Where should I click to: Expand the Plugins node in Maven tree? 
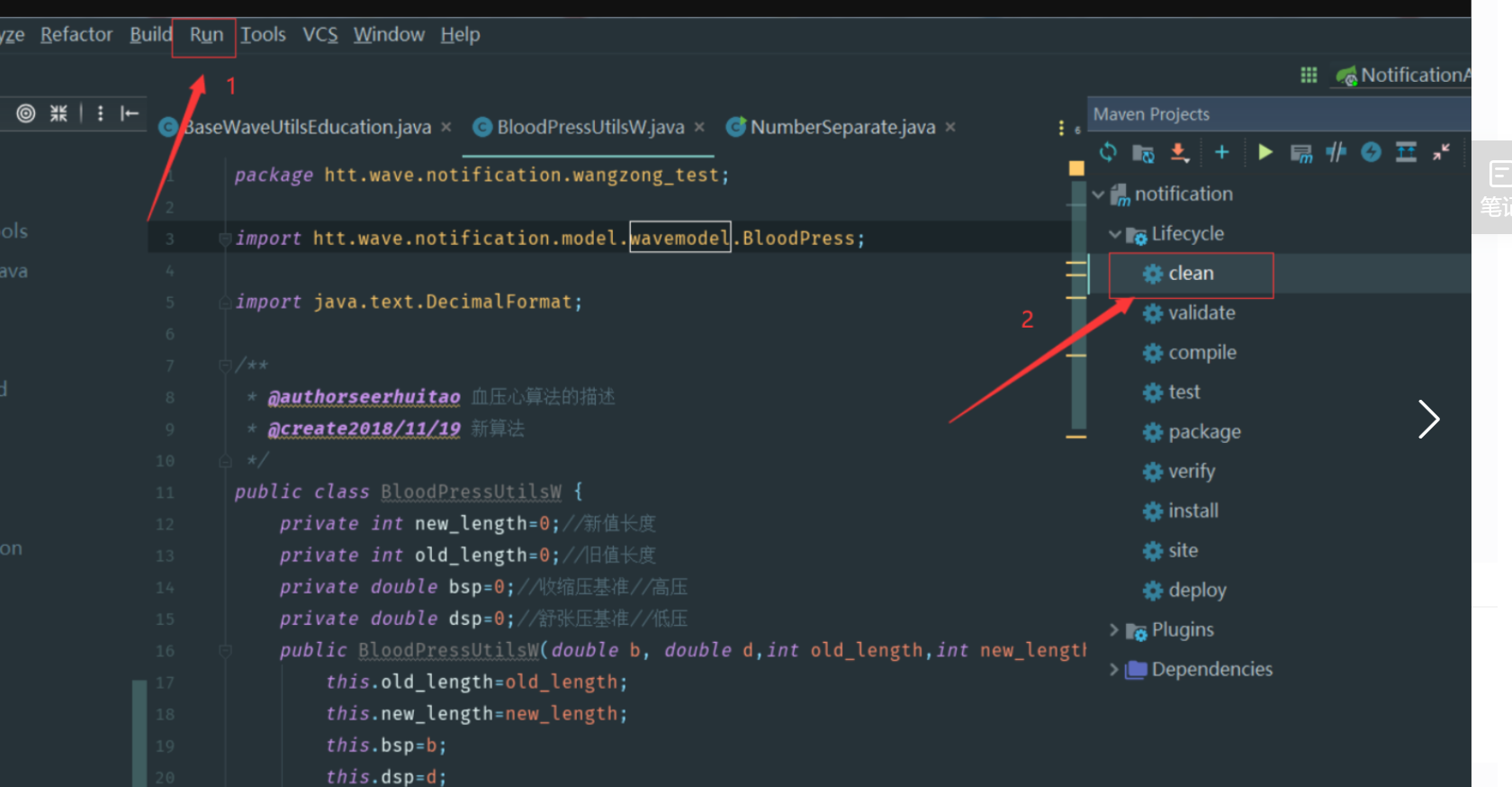pos(1114,629)
